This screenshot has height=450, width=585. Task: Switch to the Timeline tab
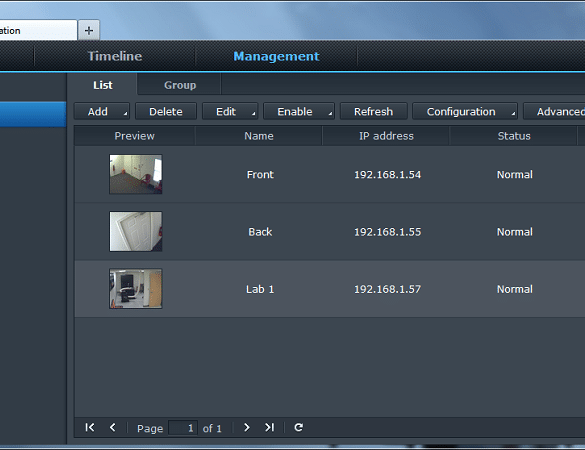coord(115,56)
